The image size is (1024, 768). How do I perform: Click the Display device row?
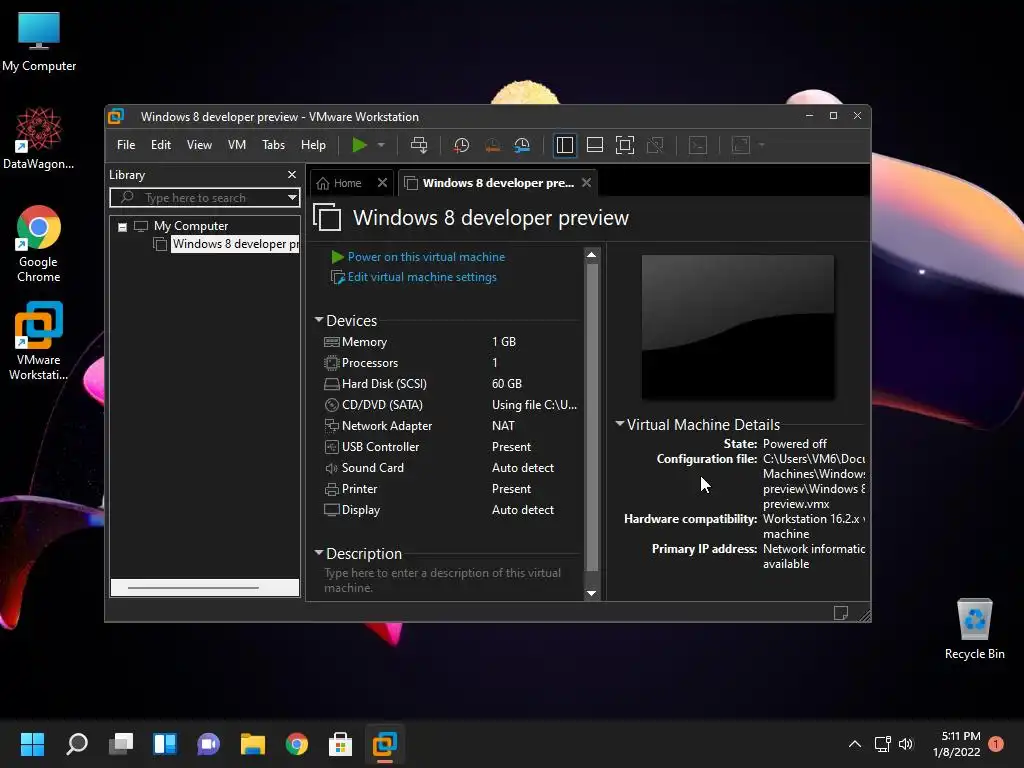[451, 509]
